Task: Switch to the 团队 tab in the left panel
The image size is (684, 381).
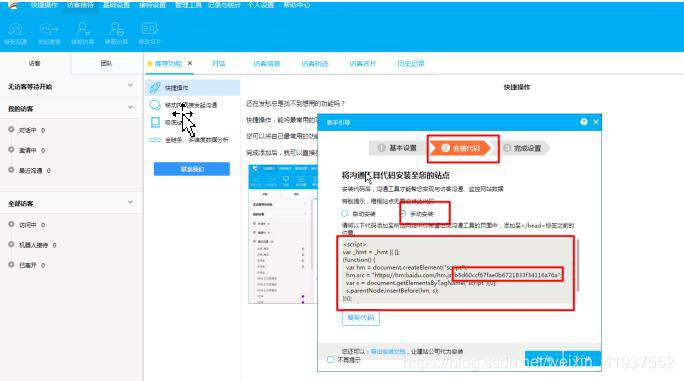Action: 106,63
